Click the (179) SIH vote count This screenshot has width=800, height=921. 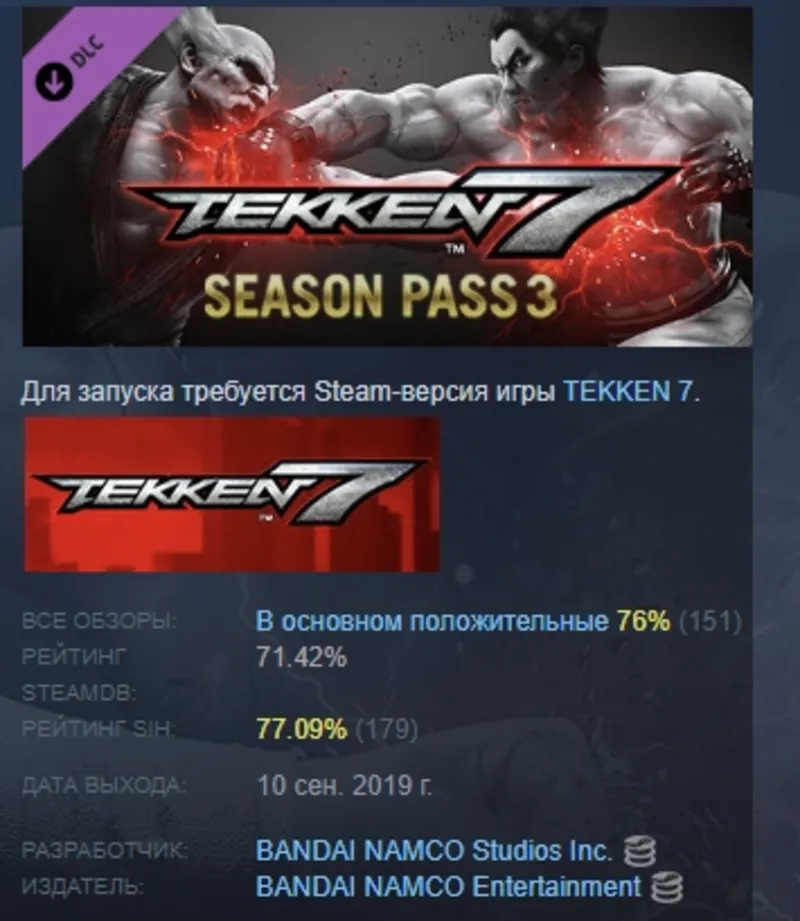[386, 729]
